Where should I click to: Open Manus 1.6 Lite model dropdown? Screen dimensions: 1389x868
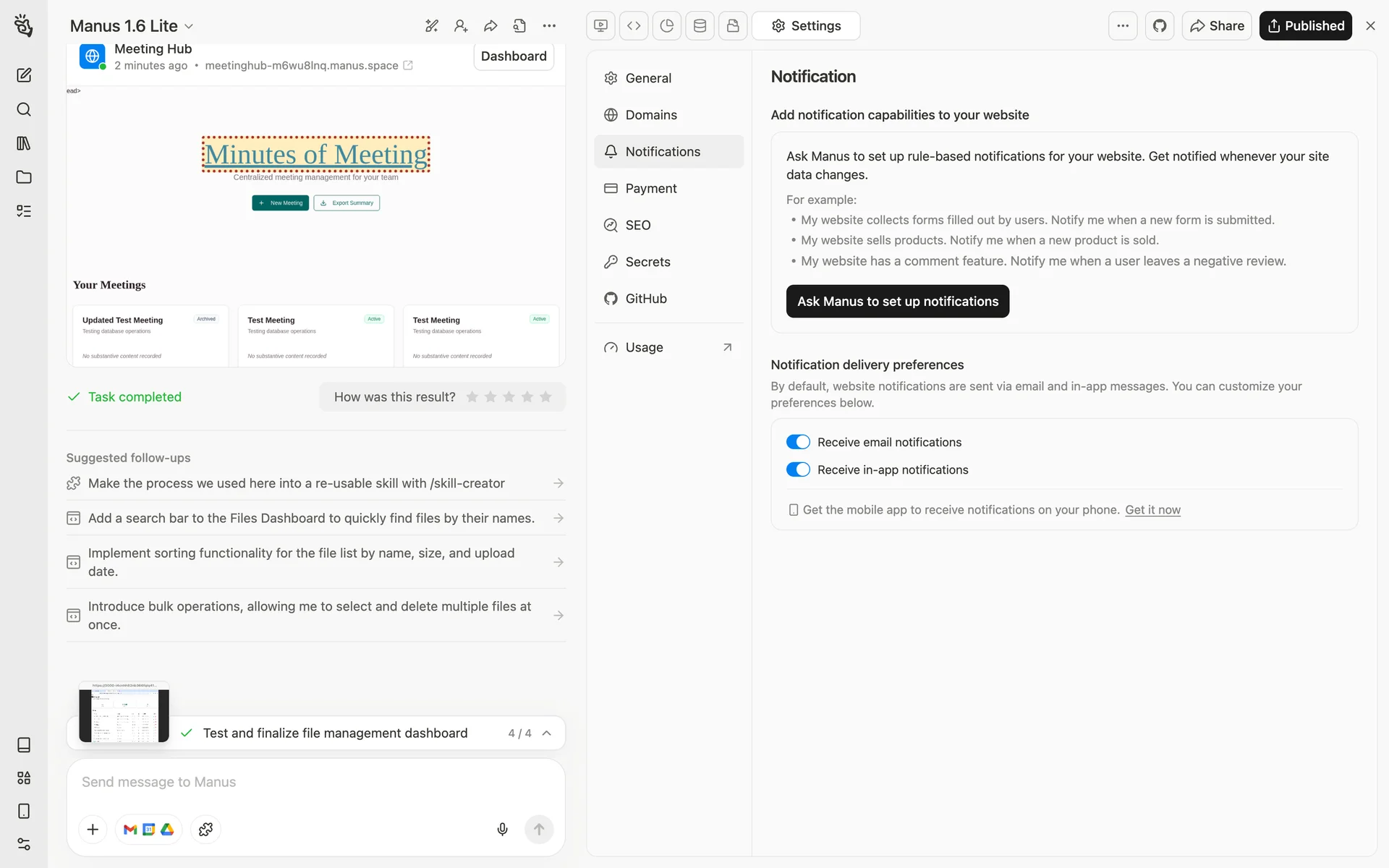click(132, 26)
